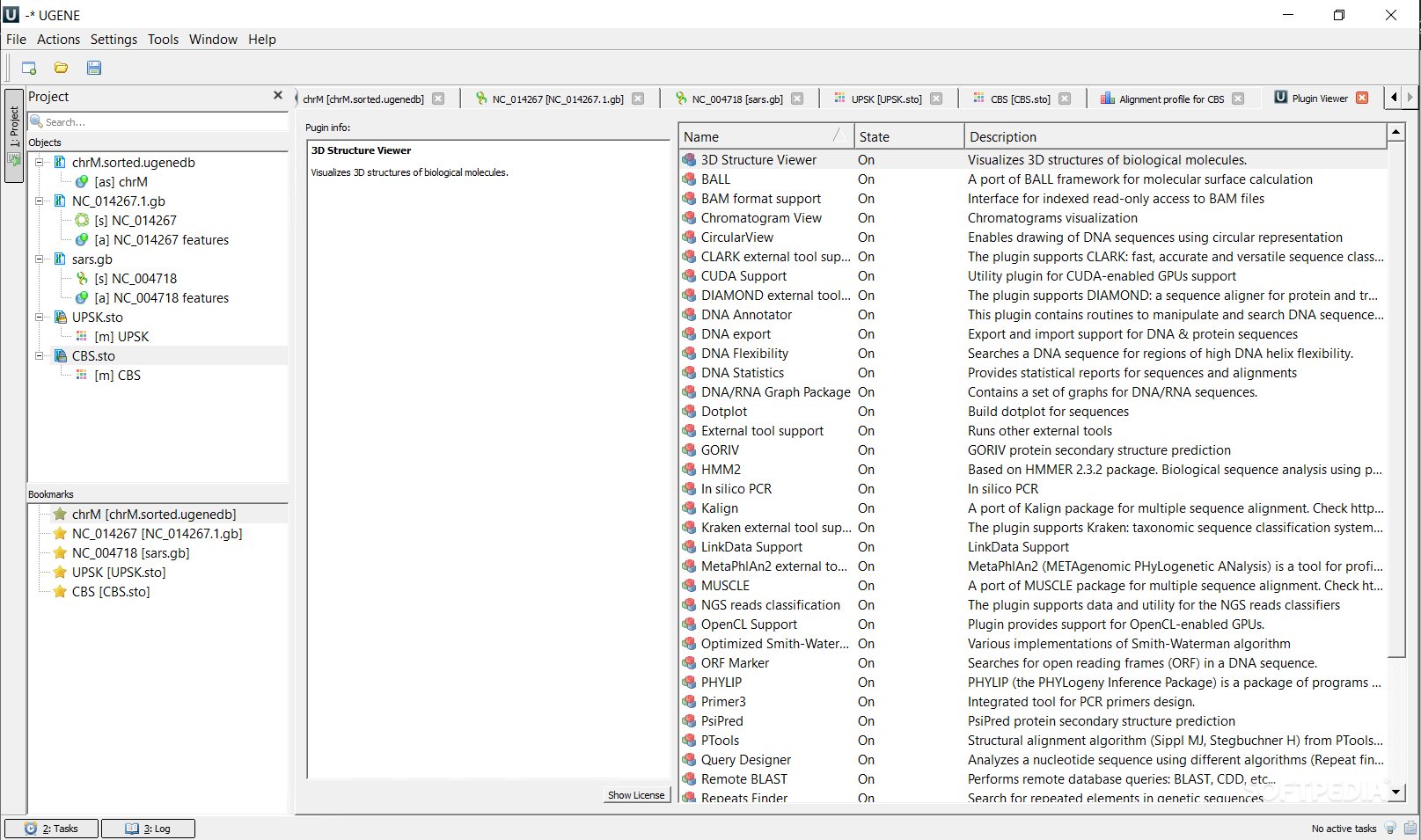Collapse the UPSK.sto tree node
The width and height of the screenshot is (1421, 840).
pos(40,317)
